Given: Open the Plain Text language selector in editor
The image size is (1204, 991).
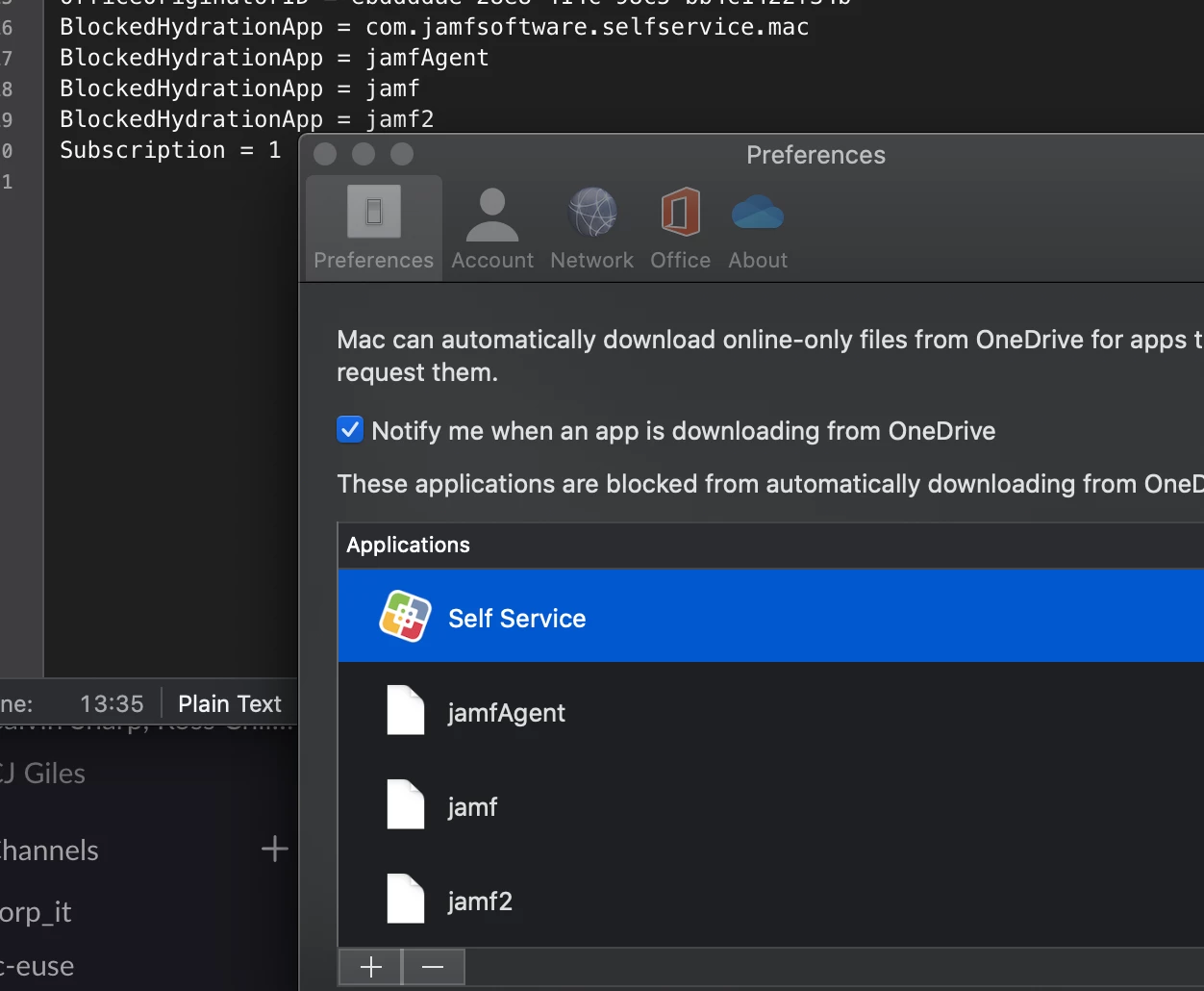Looking at the screenshot, I should click(230, 703).
